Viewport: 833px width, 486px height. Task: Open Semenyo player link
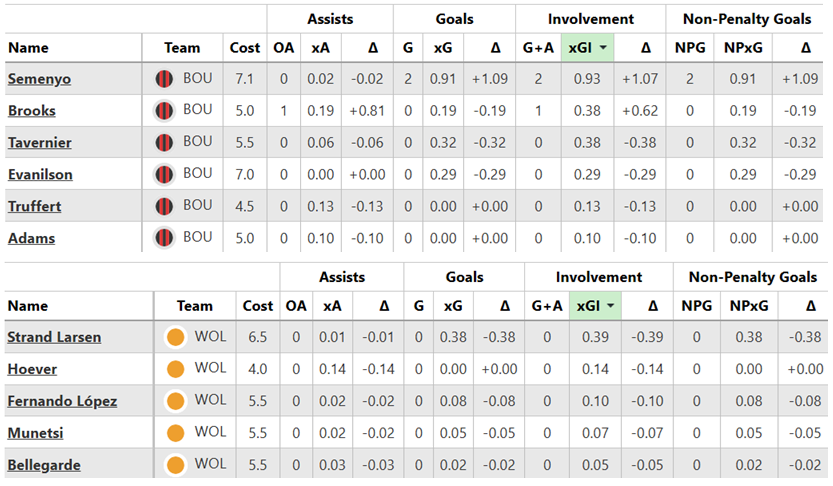(40, 79)
